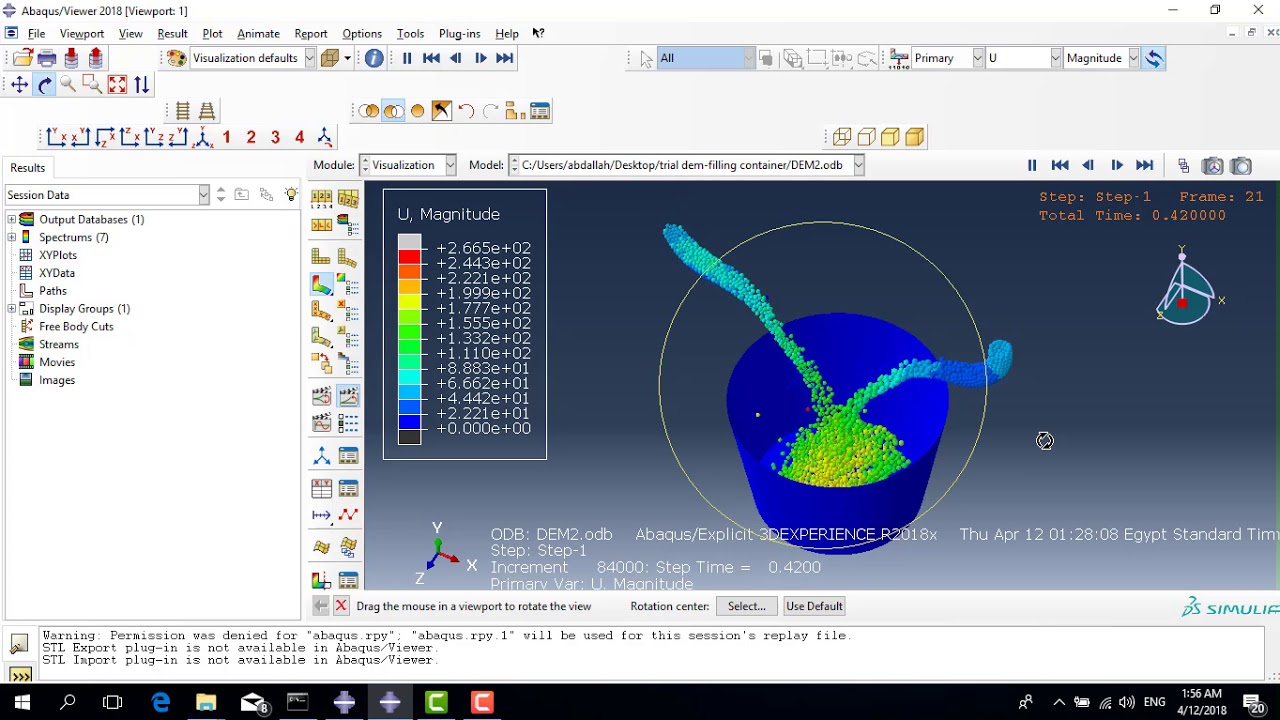Click the camera snapshot icon

pos(1240,166)
